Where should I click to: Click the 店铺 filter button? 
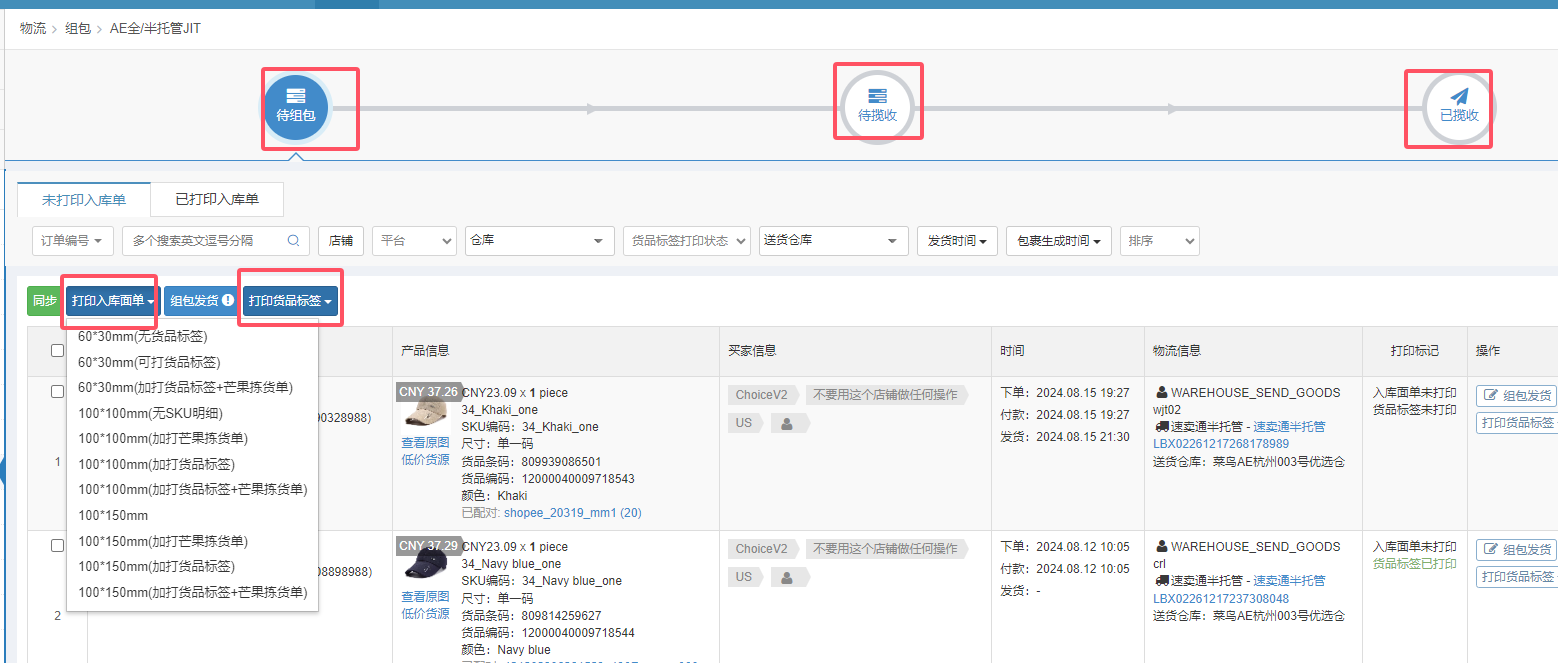coord(341,241)
